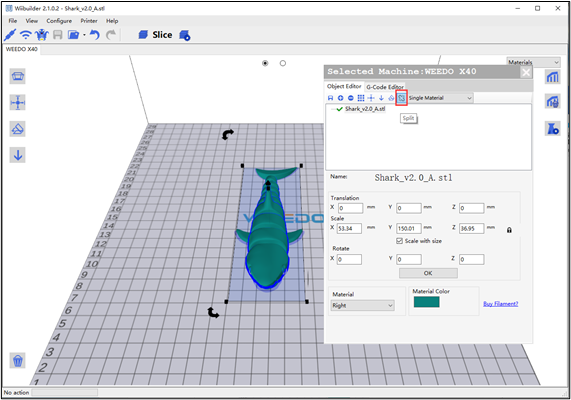Click the undo arrow icon
The height and width of the screenshot is (400, 571).
point(95,35)
